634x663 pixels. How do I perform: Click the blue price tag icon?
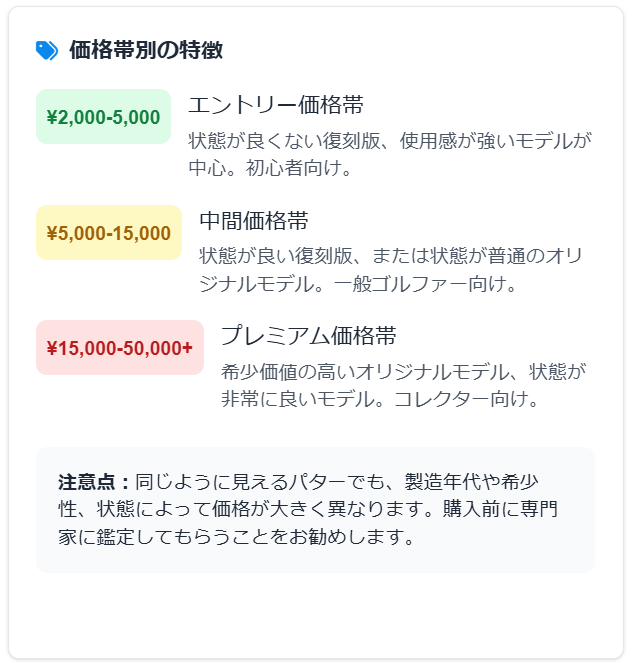pyautogui.click(x=47, y=50)
